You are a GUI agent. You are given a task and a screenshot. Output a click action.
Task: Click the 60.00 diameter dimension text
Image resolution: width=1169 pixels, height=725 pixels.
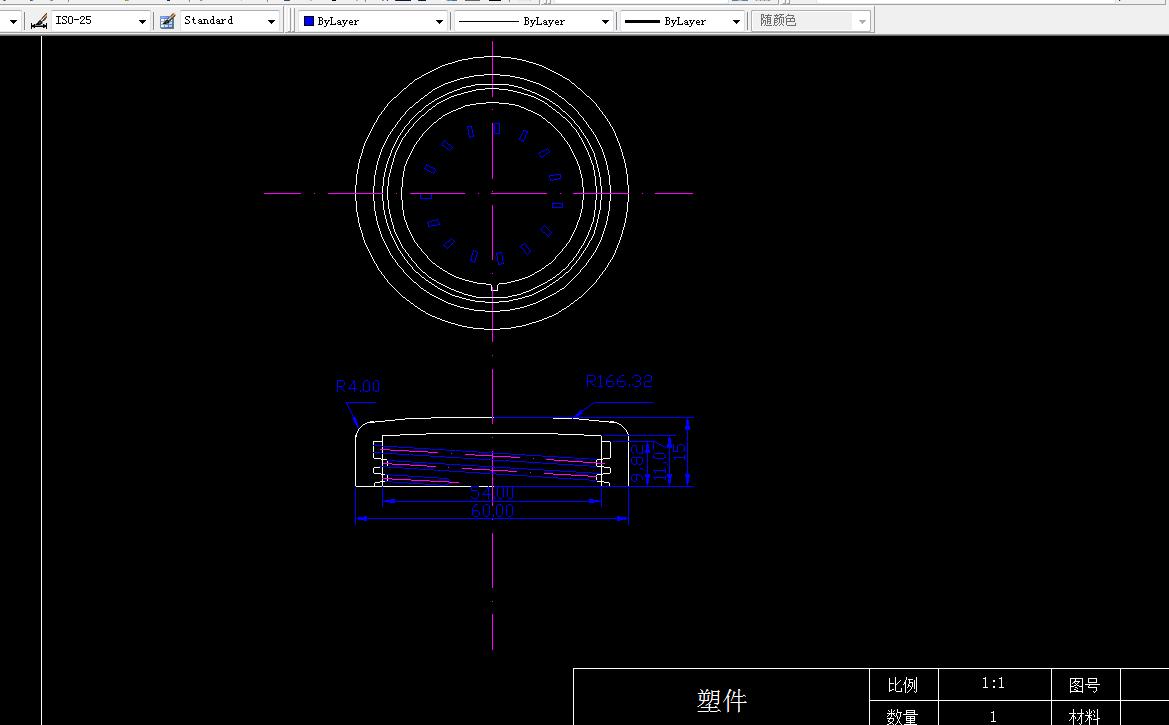pyautogui.click(x=491, y=510)
